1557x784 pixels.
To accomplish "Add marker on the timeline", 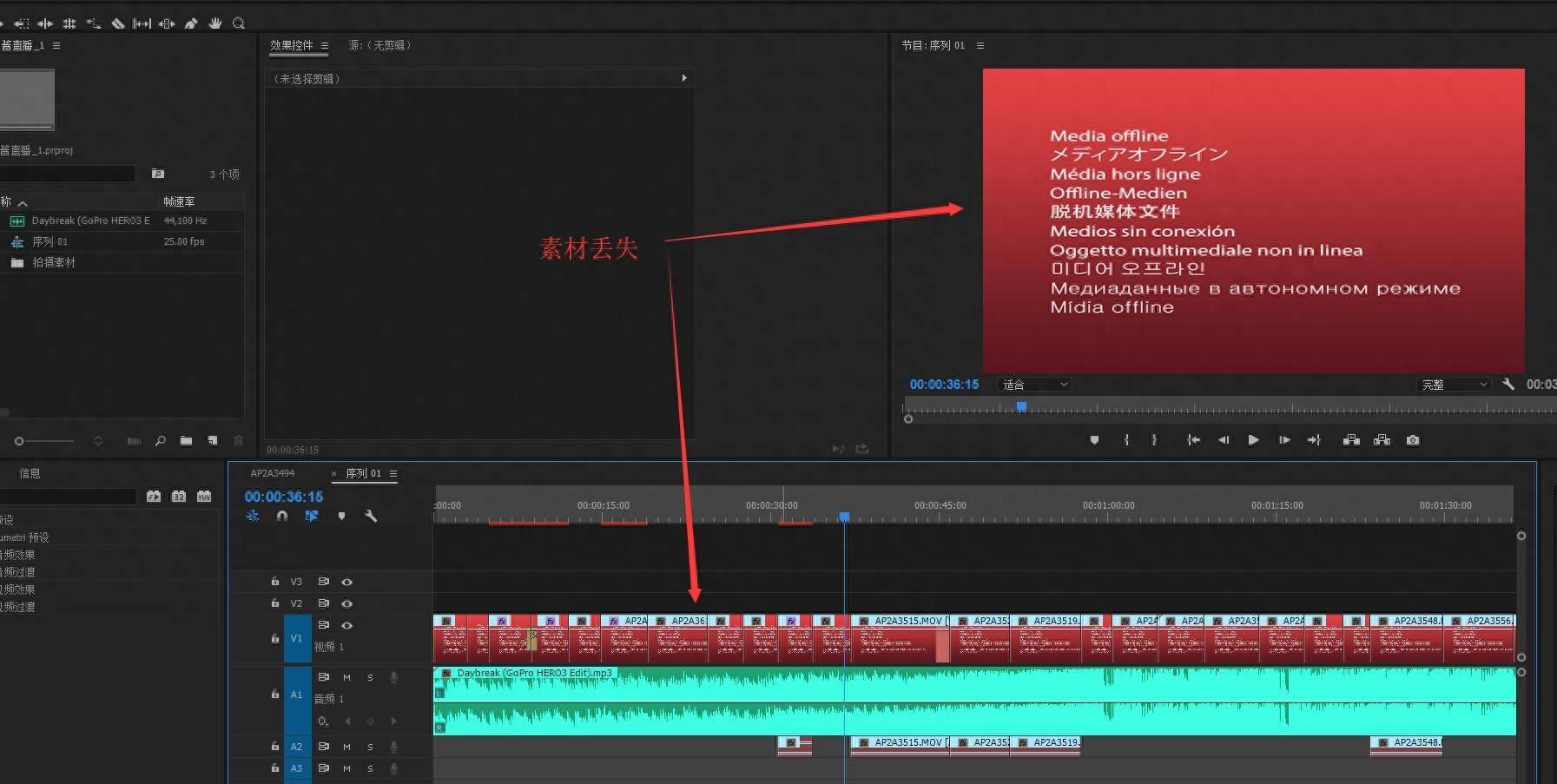I will tap(341, 516).
